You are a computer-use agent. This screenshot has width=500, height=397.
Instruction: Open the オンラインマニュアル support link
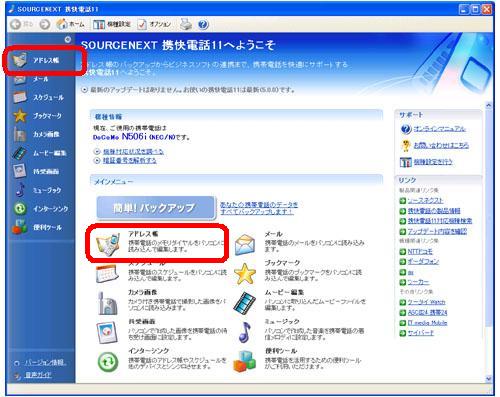point(440,129)
